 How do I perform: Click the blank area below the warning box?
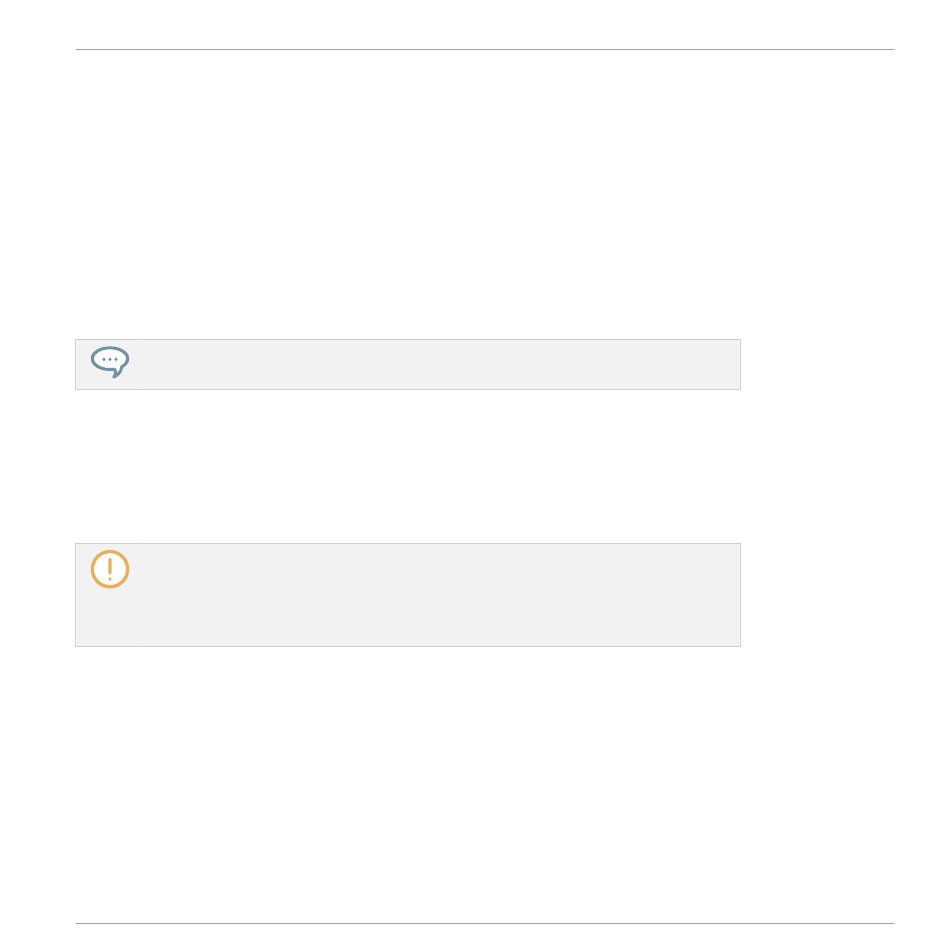tap(485, 784)
